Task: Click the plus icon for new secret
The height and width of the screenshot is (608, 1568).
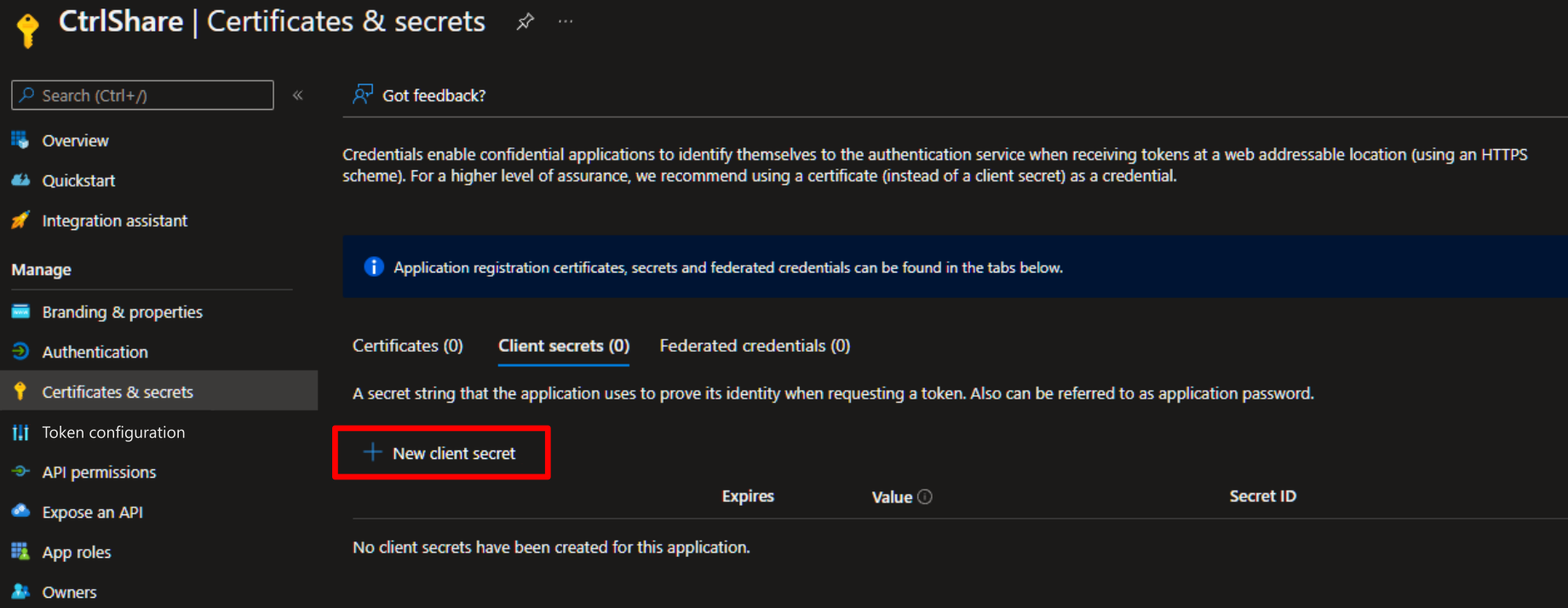Action: [x=372, y=452]
